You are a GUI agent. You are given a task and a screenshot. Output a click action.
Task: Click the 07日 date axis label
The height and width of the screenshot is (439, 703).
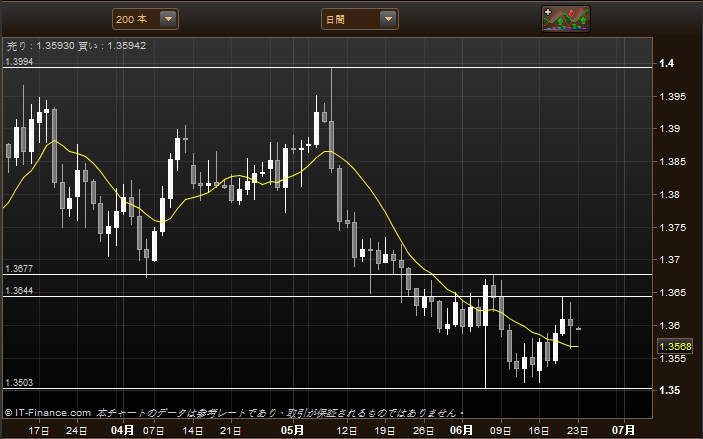154,431
